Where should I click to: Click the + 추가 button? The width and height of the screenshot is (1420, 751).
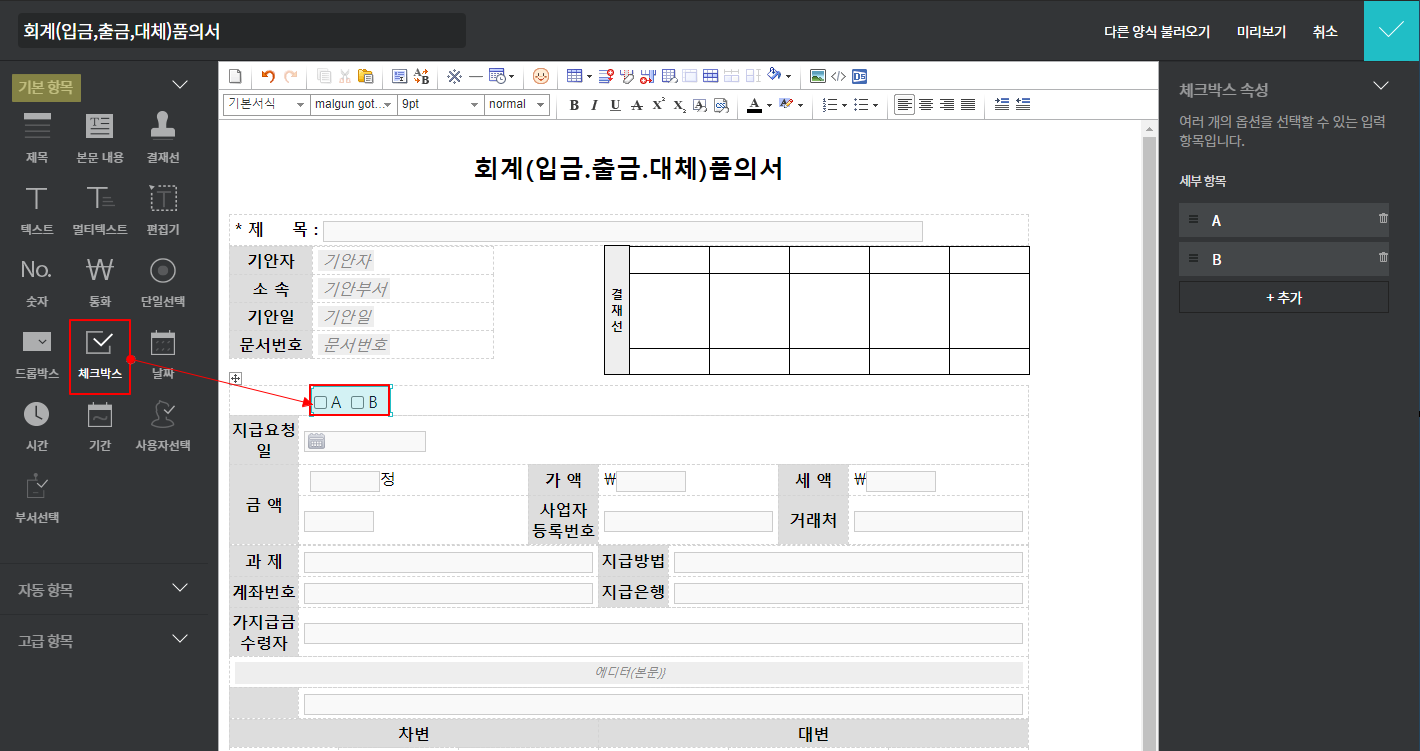coord(1283,297)
